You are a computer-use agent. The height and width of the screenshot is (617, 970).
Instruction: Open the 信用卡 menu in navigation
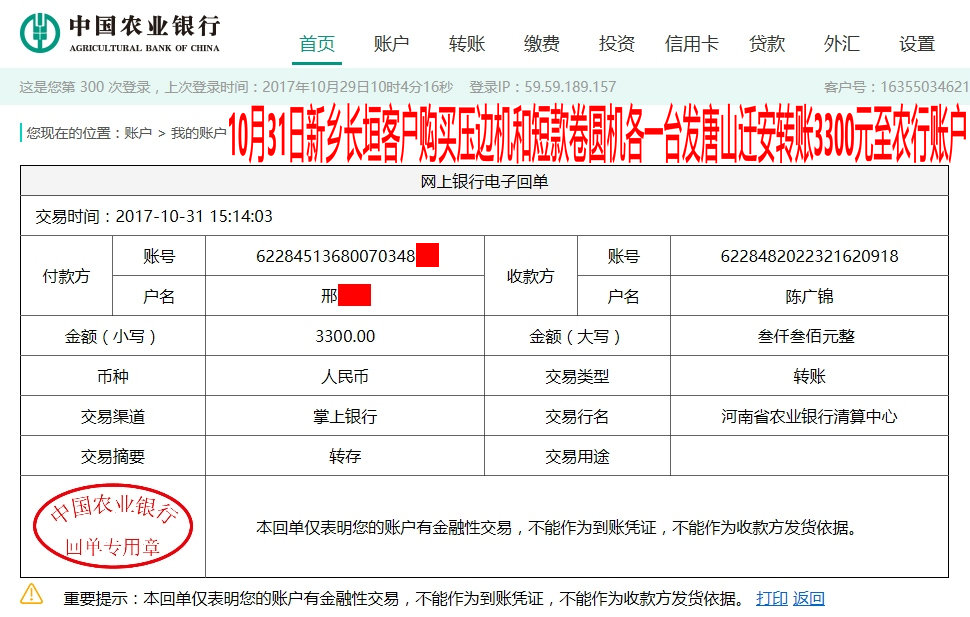691,43
